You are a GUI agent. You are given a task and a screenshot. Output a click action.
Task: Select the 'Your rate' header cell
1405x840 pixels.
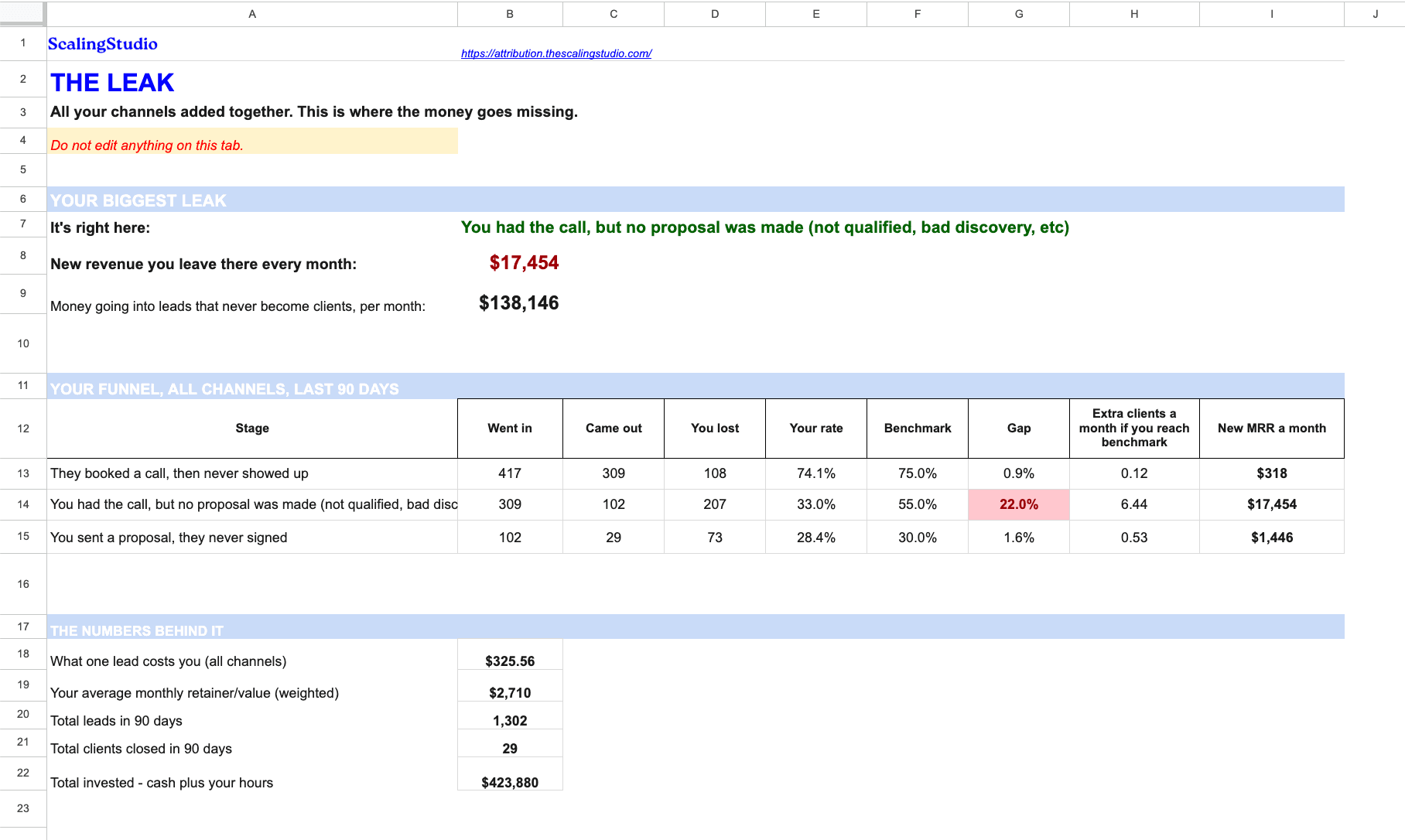pyautogui.click(x=816, y=429)
